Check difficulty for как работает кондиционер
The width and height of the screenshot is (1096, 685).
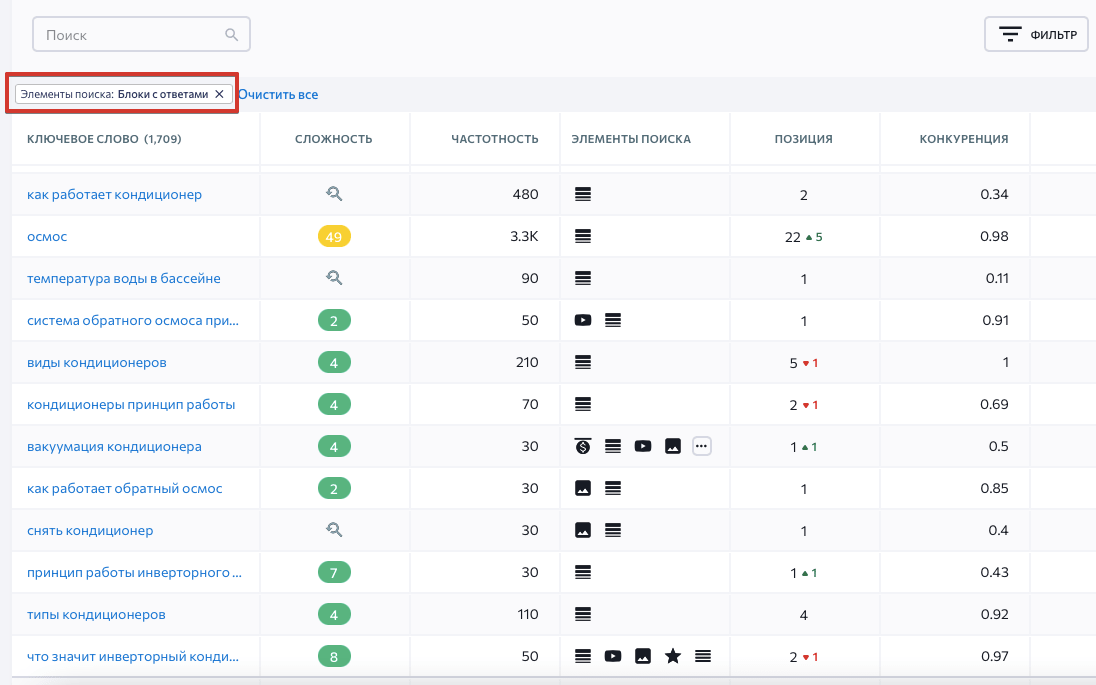tap(334, 195)
